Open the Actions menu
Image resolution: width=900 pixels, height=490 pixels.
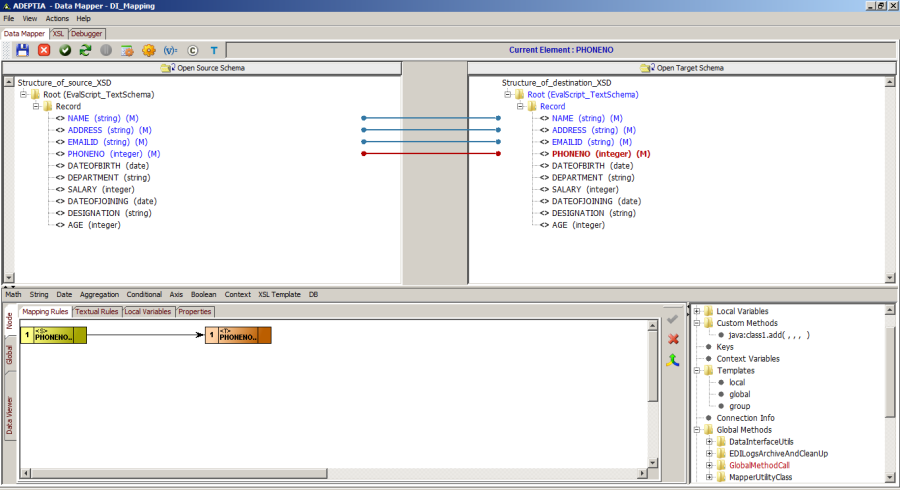[57, 18]
